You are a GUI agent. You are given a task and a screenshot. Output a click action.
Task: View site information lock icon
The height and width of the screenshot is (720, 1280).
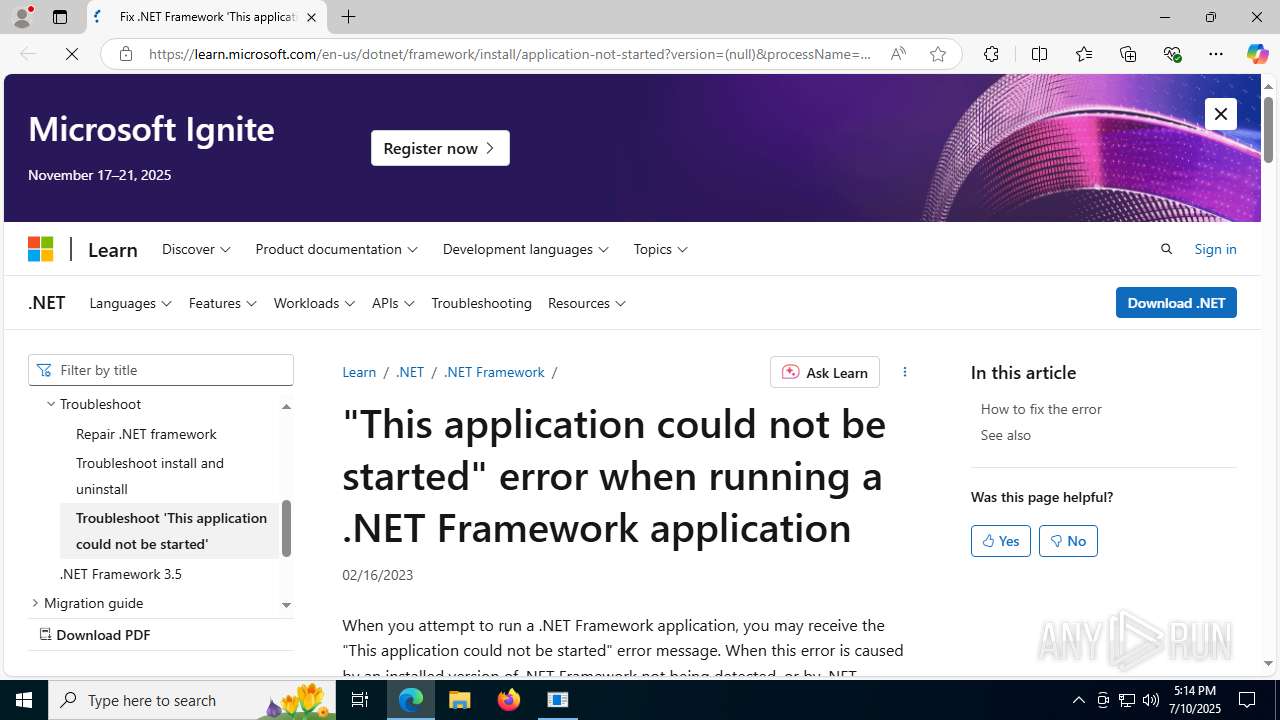[126, 54]
